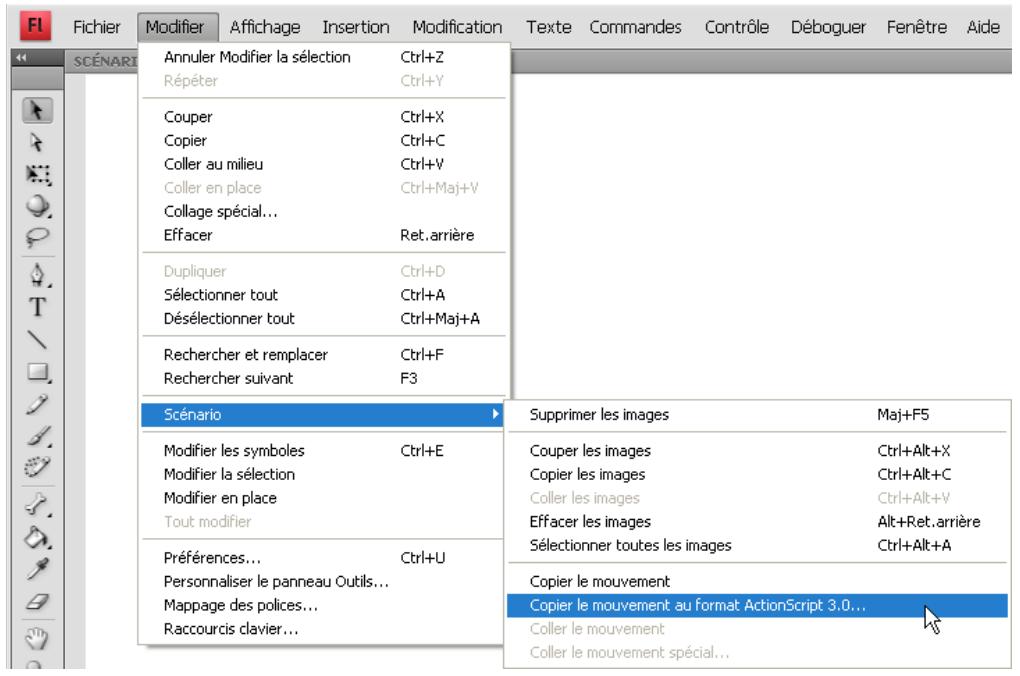This screenshot has width=1020, height=676.
Task: Select the Pen tool
Action: [38, 275]
